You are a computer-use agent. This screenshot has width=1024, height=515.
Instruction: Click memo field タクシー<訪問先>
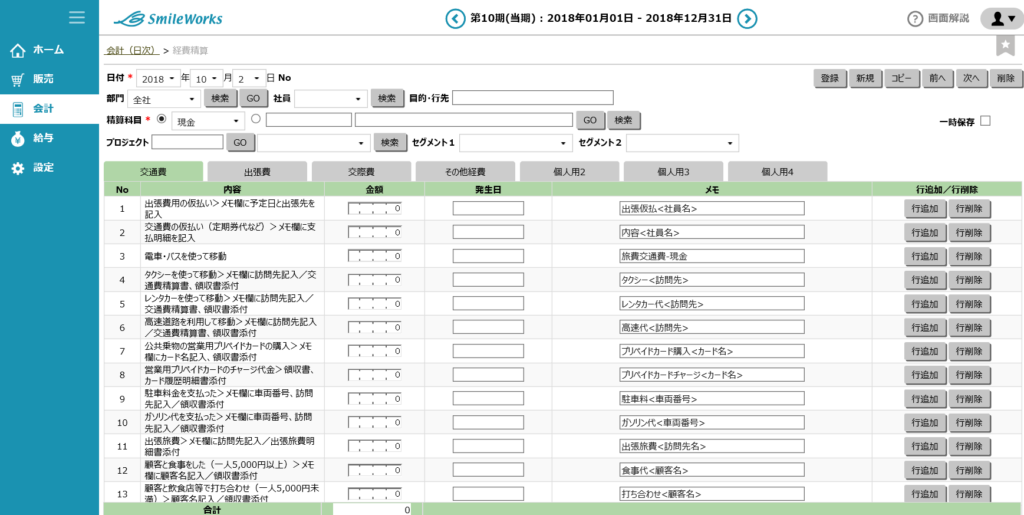point(712,279)
